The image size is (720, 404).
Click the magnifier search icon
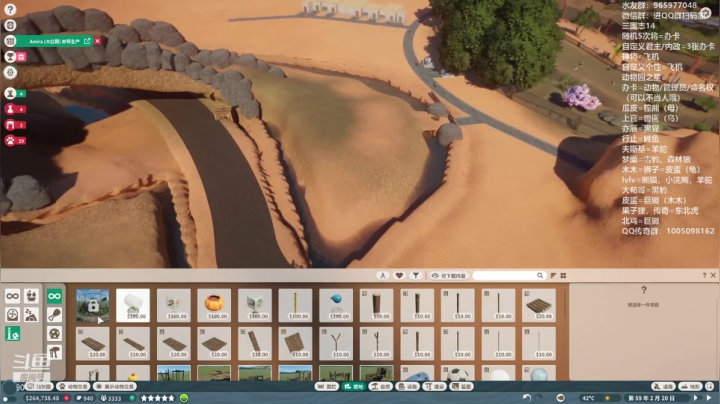[x=540, y=275]
